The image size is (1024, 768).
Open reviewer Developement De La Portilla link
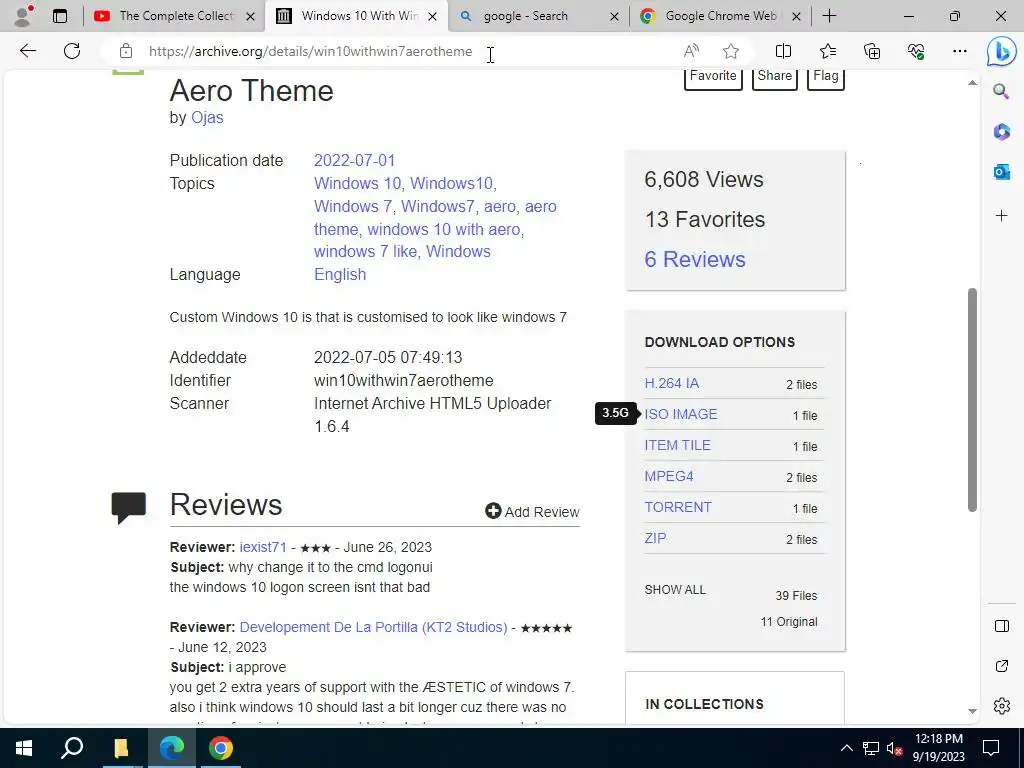coord(373,627)
